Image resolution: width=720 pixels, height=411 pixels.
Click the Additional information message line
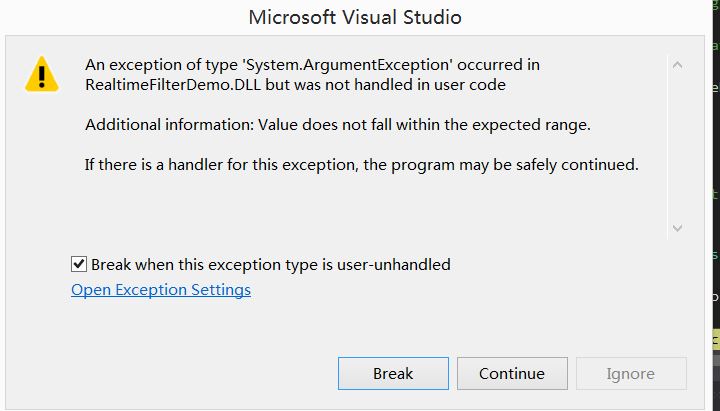[x=338, y=124]
